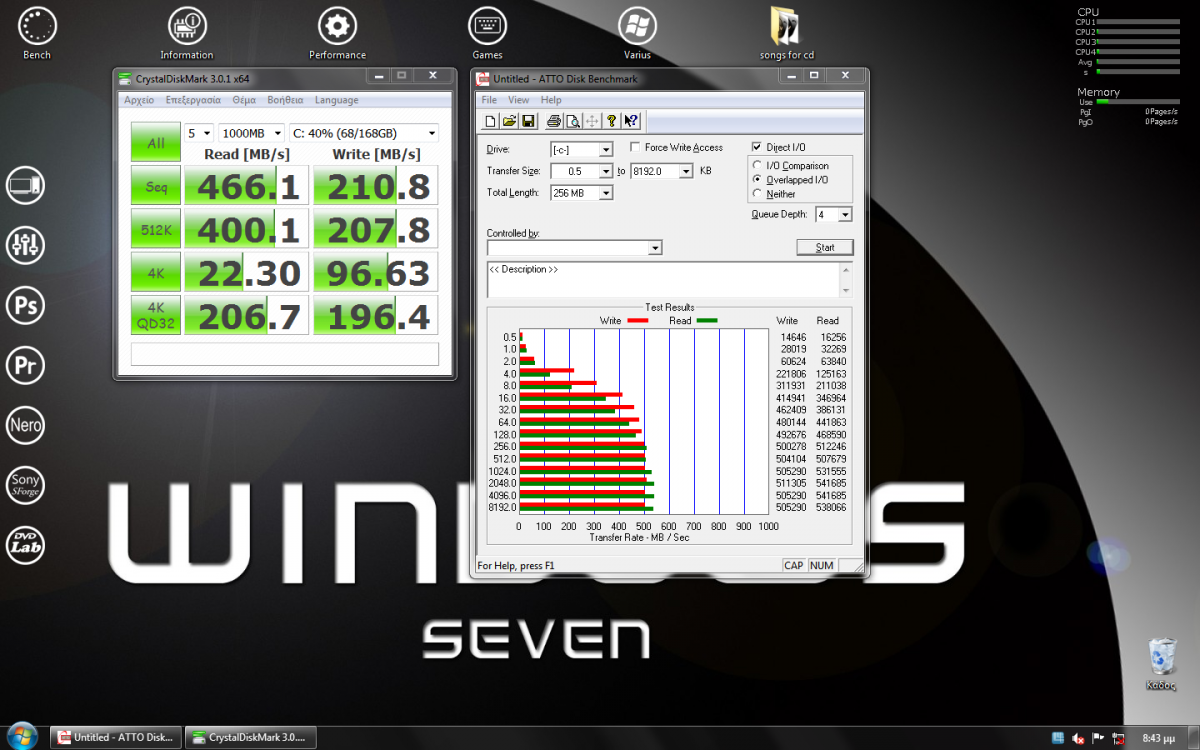
Task: Open the C: 40% drive selection dropdown
Action: (x=363, y=133)
